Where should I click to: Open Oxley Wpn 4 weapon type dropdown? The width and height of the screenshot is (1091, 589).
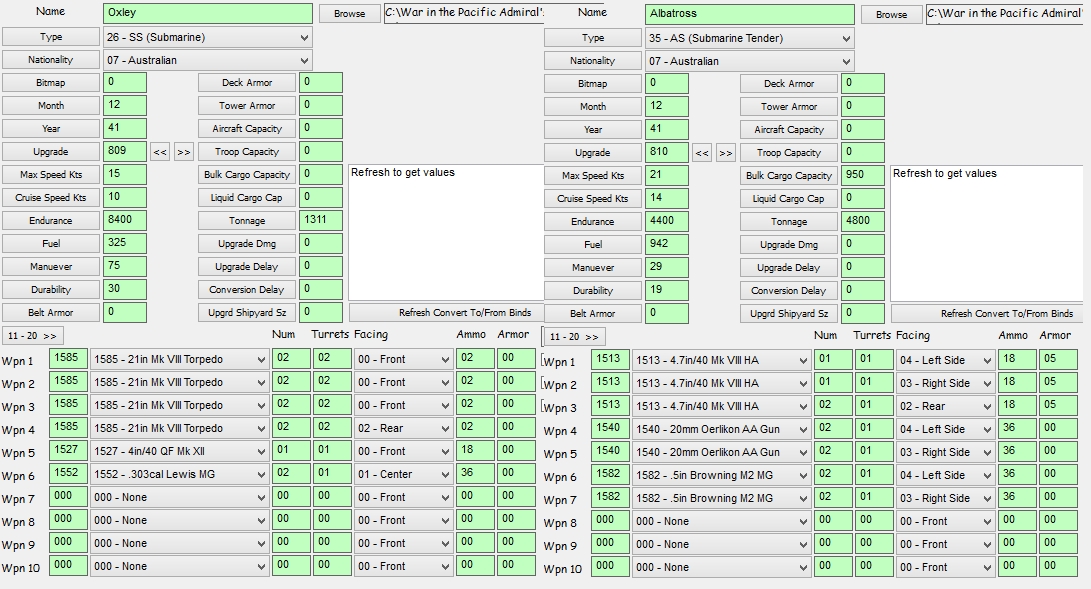(180, 428)
